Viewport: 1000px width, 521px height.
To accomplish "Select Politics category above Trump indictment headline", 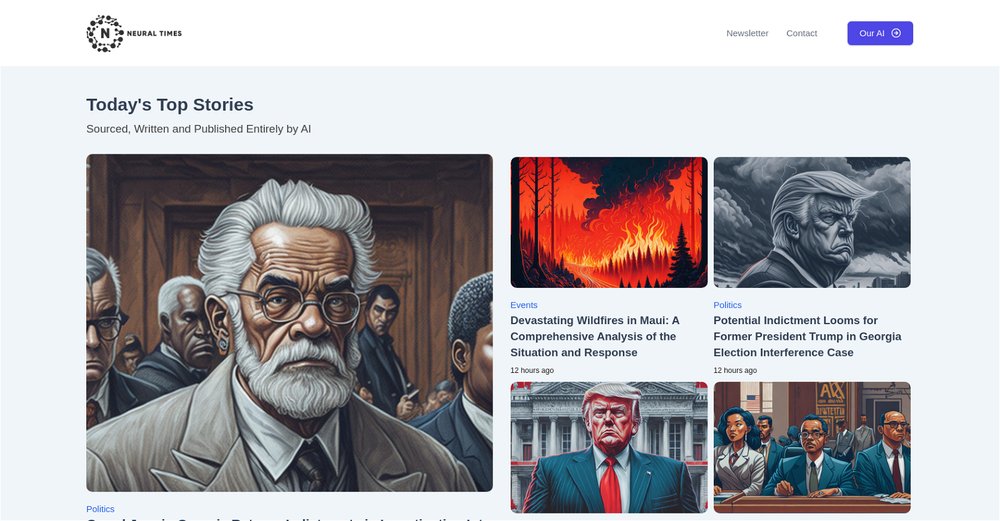I will pyautogui.click(x=727, y=305).
